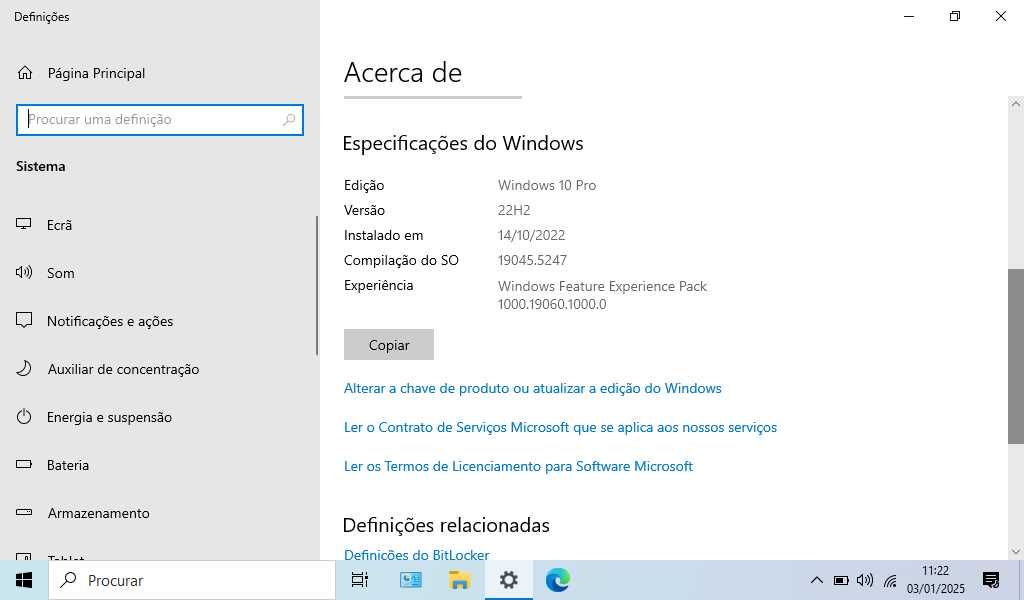Viewport: 1024px width, 600px height.
Task: Click the Sistema section heading
Action: [x=40, y=166]
